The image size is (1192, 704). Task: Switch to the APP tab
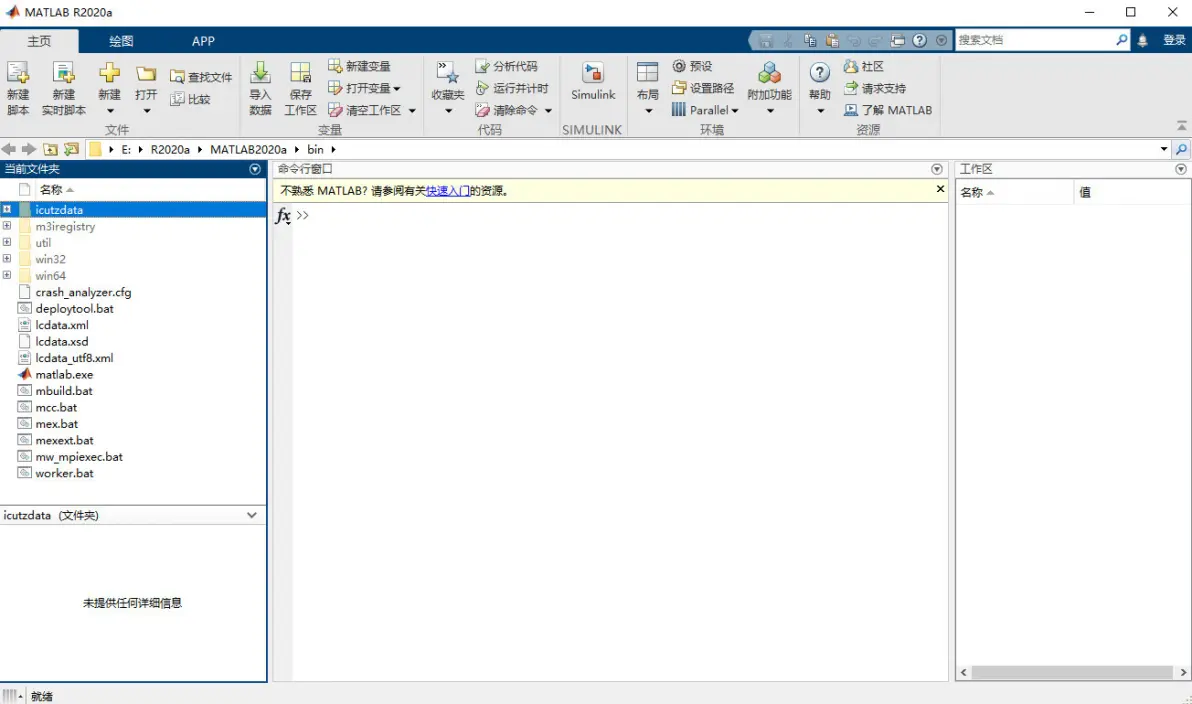coord(203,41)
